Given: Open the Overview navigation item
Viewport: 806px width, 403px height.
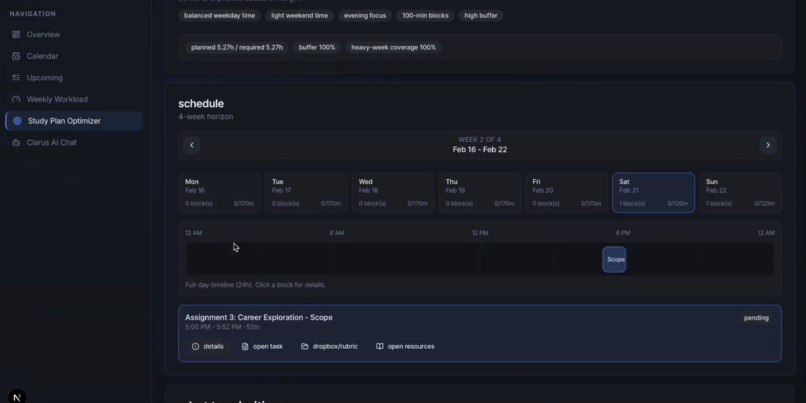Looking at the screenshot, I should [74, 34].
